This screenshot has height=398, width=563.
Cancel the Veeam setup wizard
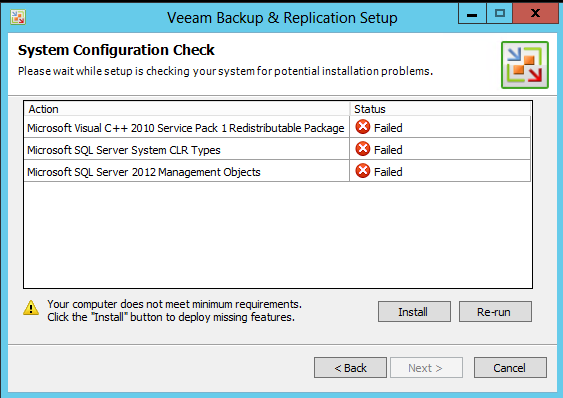(510, 367)
